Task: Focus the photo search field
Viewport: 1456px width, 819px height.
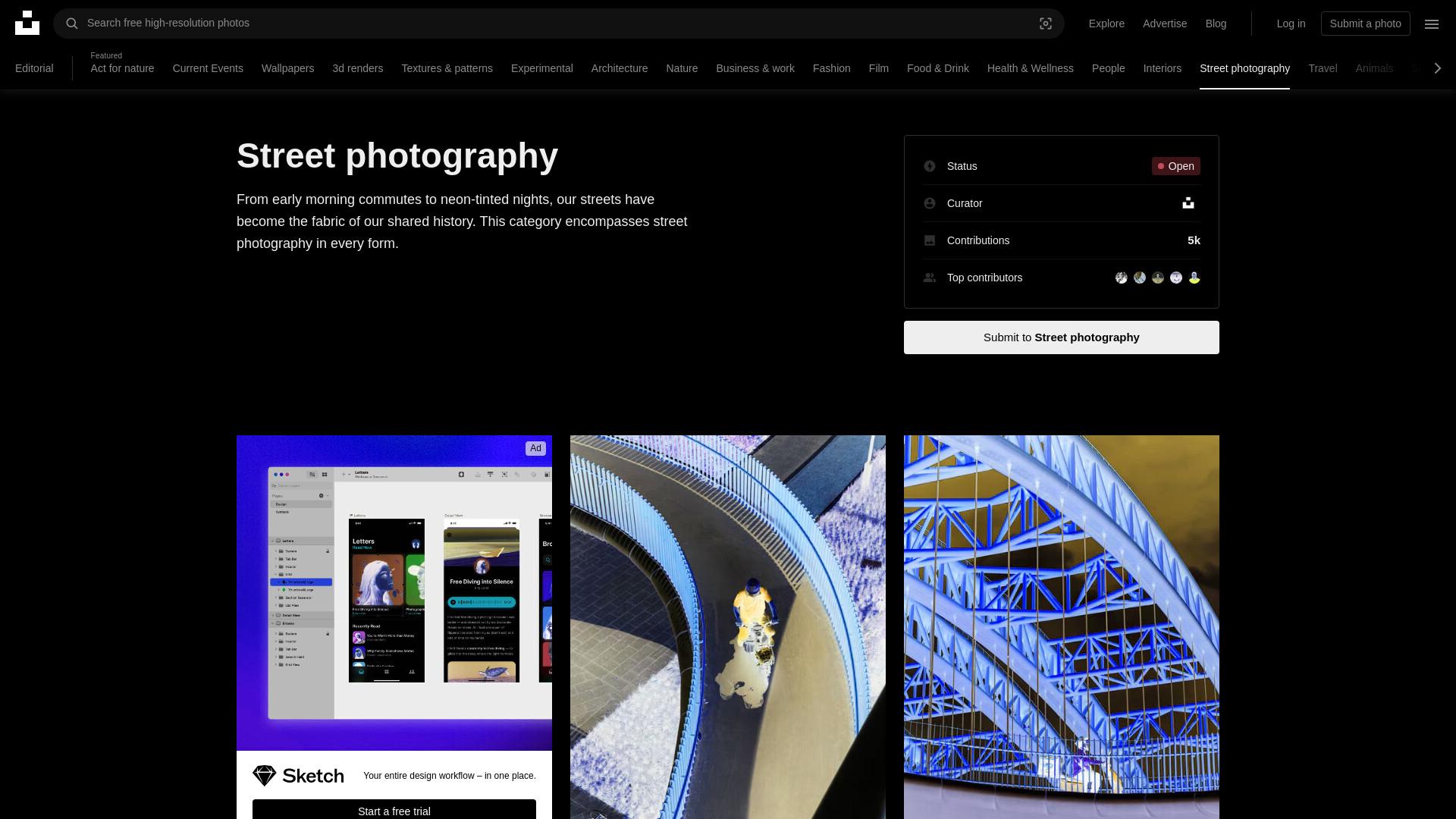Action: pos(558,24)
